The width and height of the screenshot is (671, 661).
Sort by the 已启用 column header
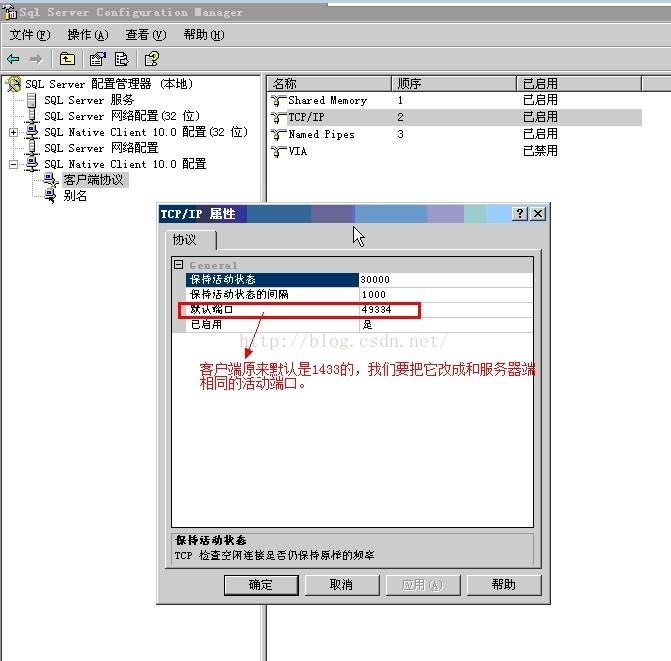[579, 84]
